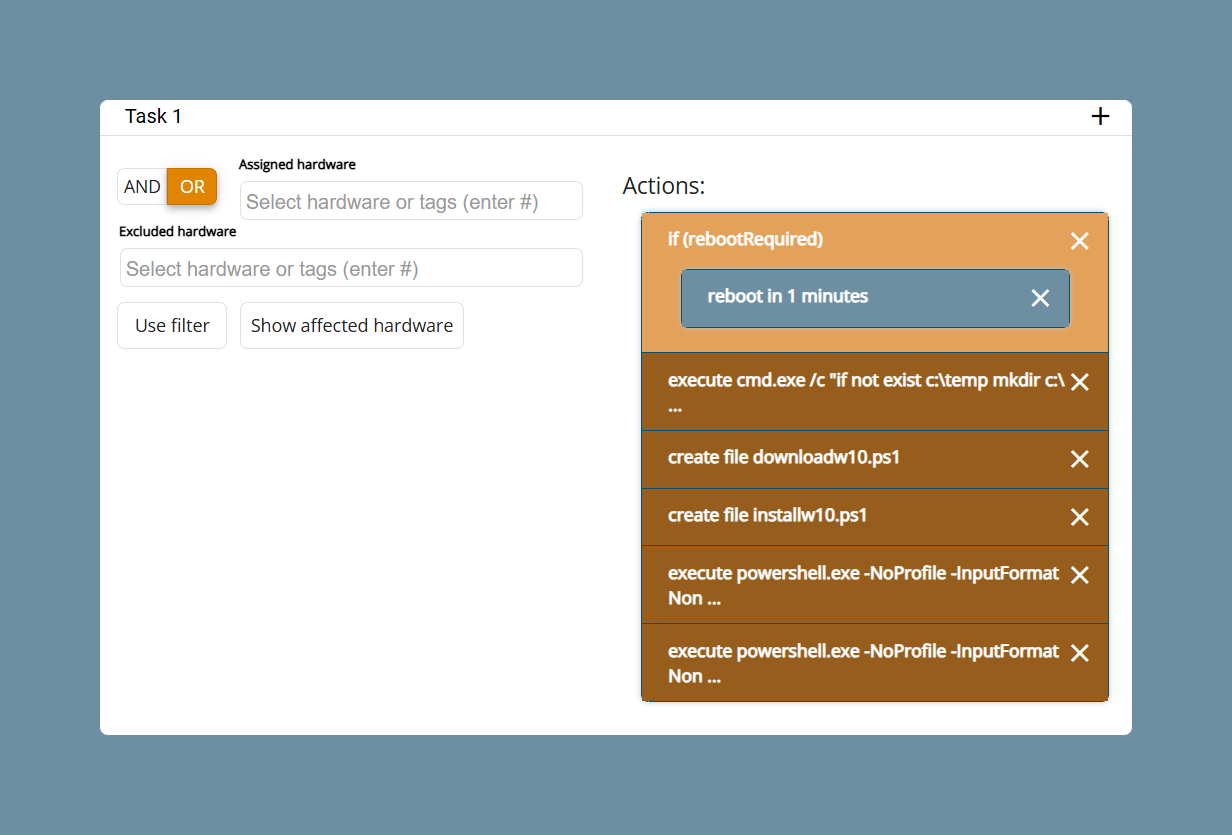The height and width of the screenshot is (835, 1232).
Task: Remove the "create file installw10.ps1" action
Action: pyautogui.click(x=1079, y=517)
